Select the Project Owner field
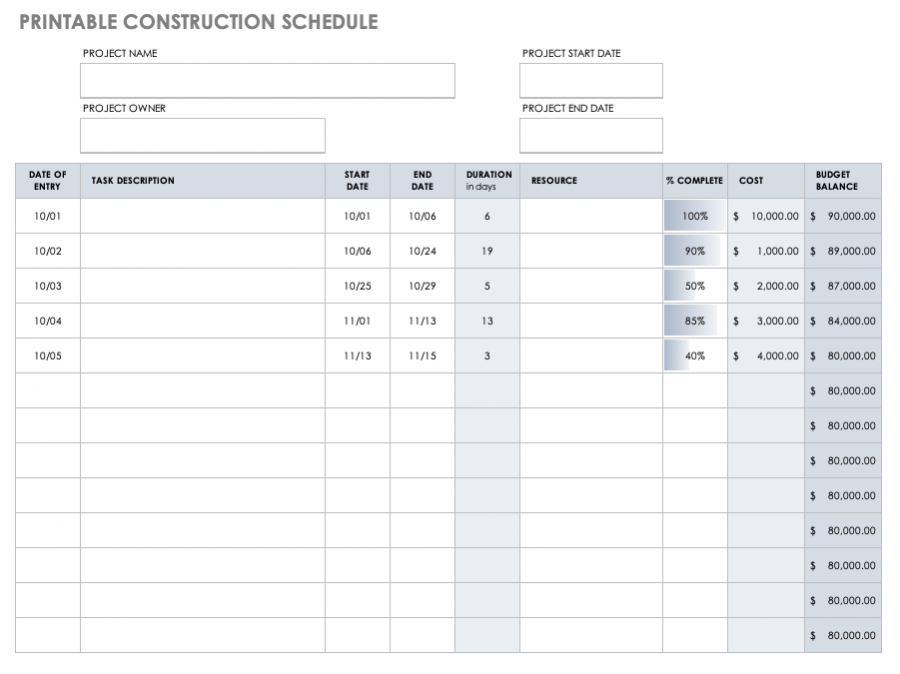This screenshot has height=674, width=900. [x=203, y=136]
